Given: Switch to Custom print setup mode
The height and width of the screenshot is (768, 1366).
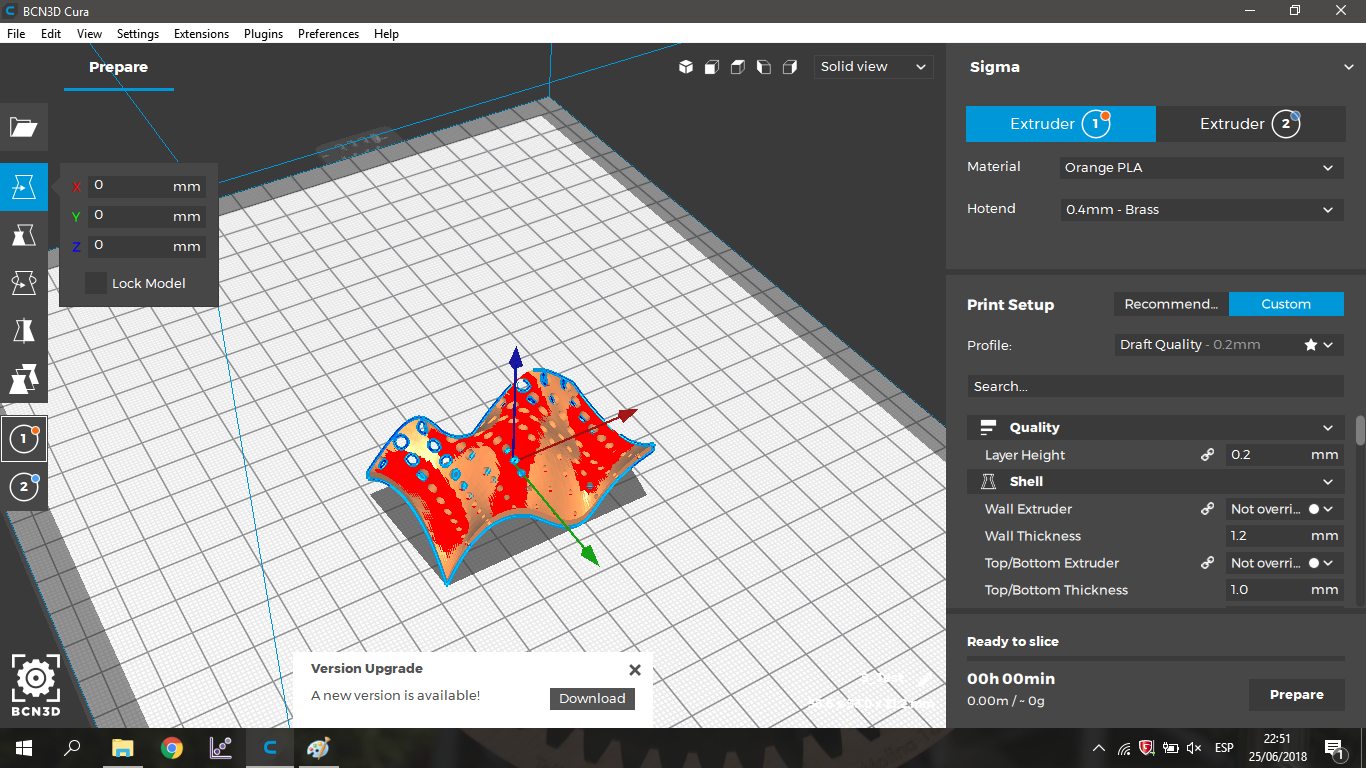Looking at the screenshot, I should pyautogui.click(x=1286, y=304).
